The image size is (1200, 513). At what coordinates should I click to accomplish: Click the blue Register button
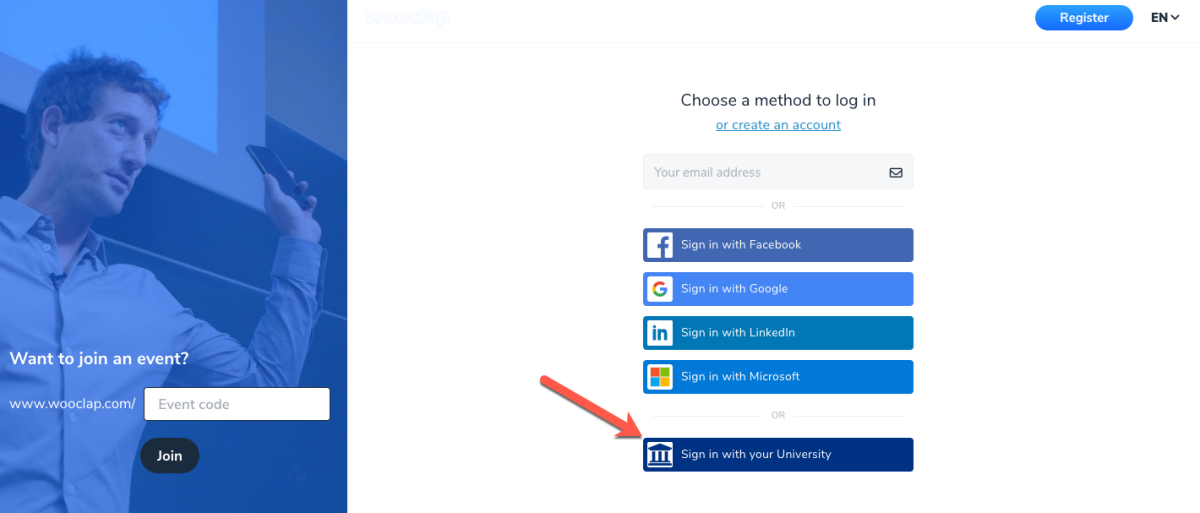(1084, 18)
